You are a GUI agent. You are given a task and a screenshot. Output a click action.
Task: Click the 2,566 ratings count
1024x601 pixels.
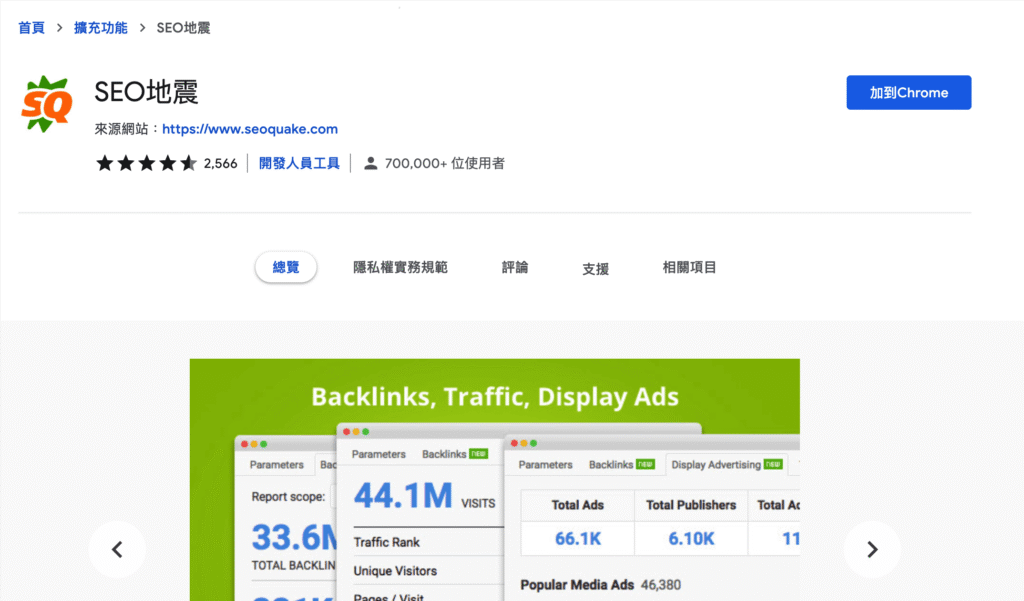coord(221,163)
